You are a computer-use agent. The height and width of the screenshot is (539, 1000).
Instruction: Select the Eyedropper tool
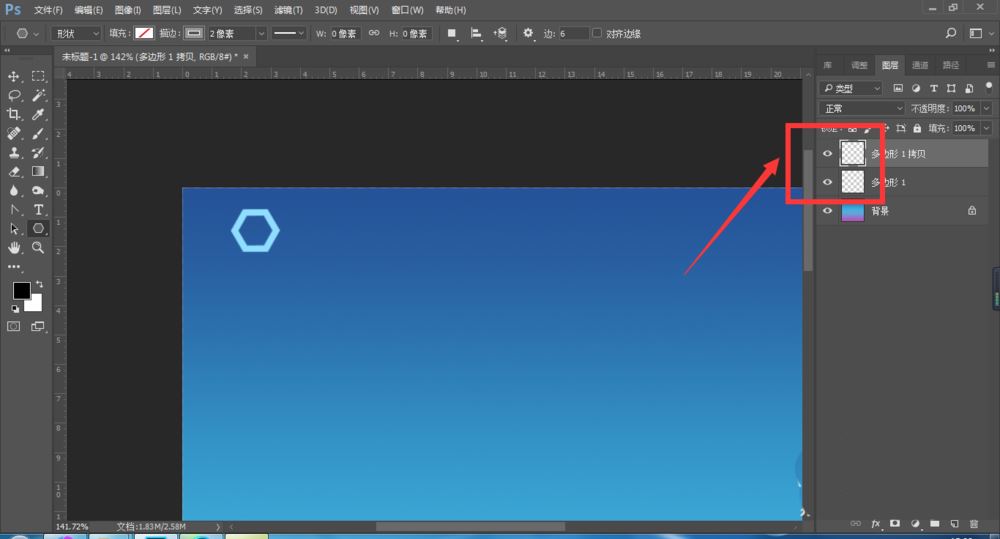point(38,115)
